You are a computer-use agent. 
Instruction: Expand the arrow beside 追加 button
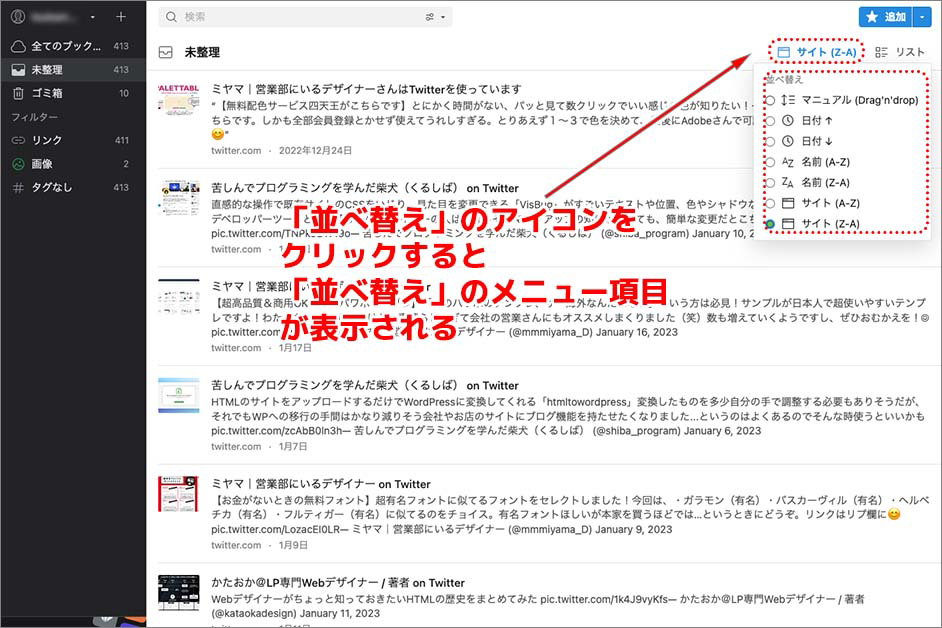coord(921,17)
